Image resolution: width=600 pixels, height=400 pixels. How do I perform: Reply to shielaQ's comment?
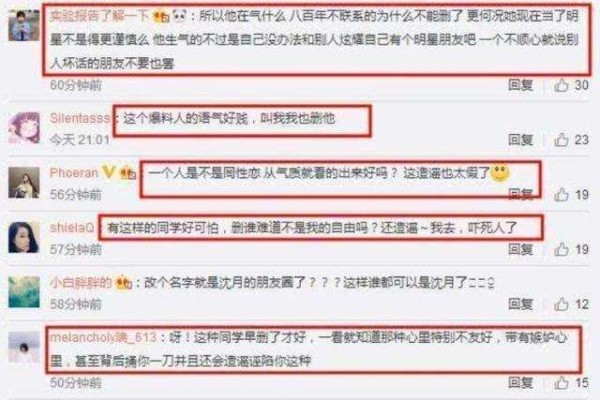coord(520,250)
